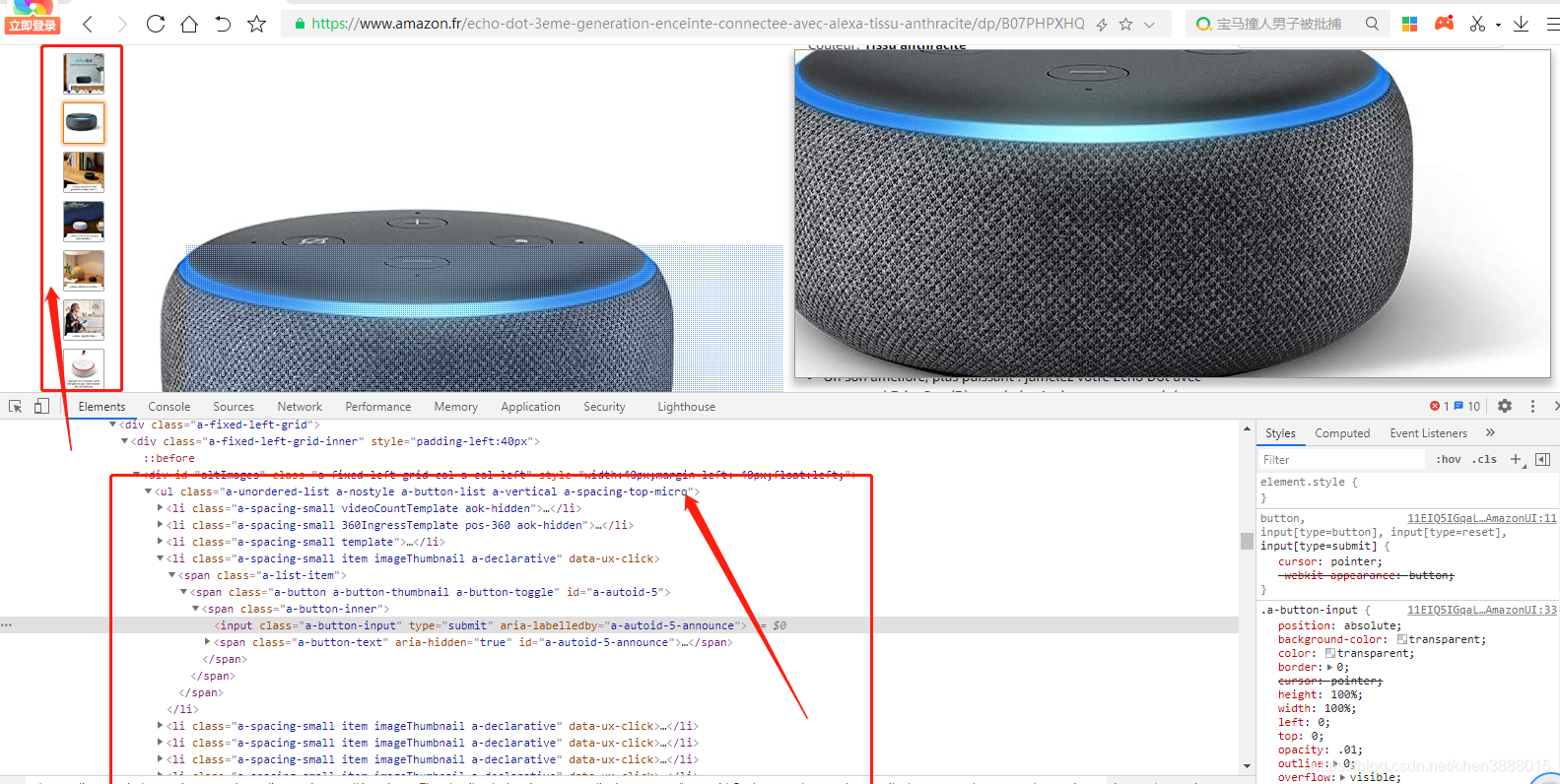Image resolution: width=1560 pixels, height=784 pixels.
Task: Switch to the Network tab
Action: coord(300,407)
